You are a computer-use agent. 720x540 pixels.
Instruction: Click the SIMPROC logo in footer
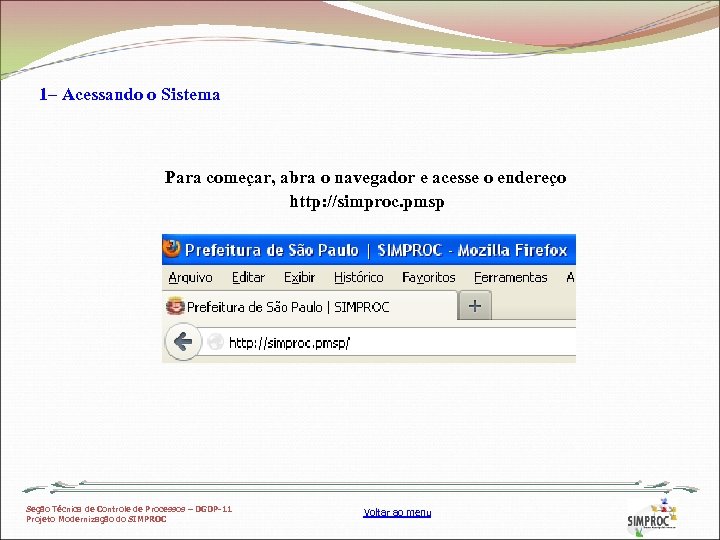(652, 519)
